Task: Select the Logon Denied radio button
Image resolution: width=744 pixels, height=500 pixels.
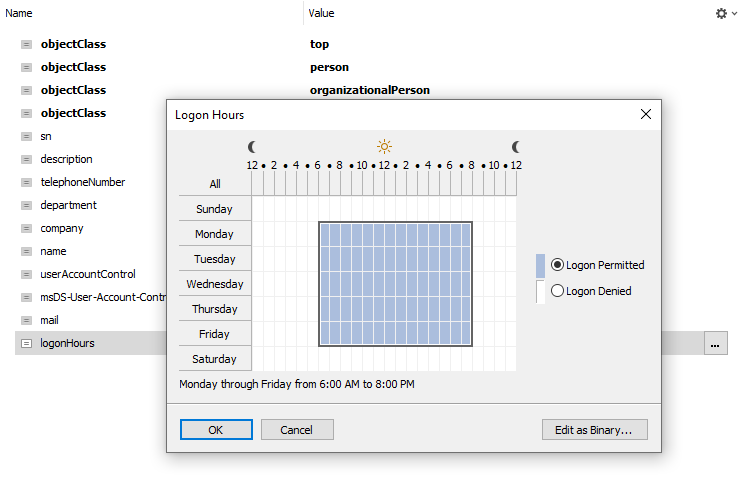Action: pyautogui.click(x=557, y=291)
